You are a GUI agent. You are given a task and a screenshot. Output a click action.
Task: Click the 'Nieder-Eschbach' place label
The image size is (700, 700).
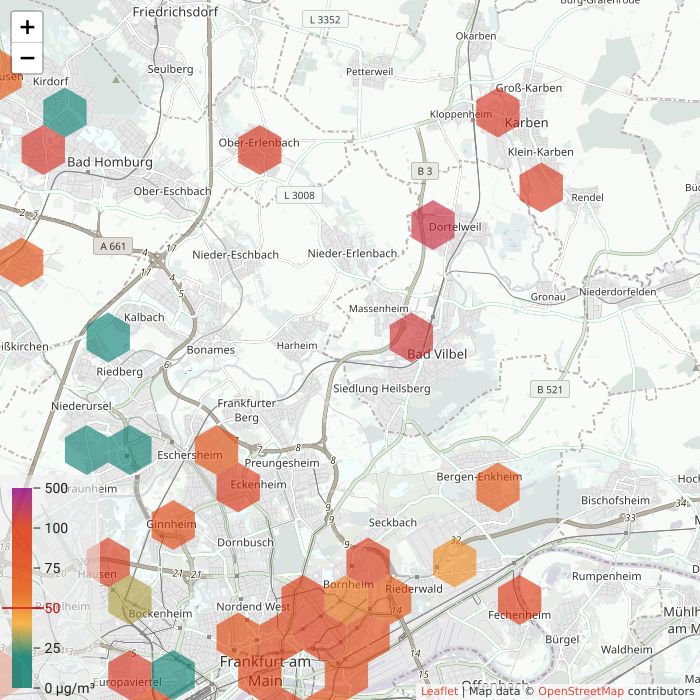point(235,255)
